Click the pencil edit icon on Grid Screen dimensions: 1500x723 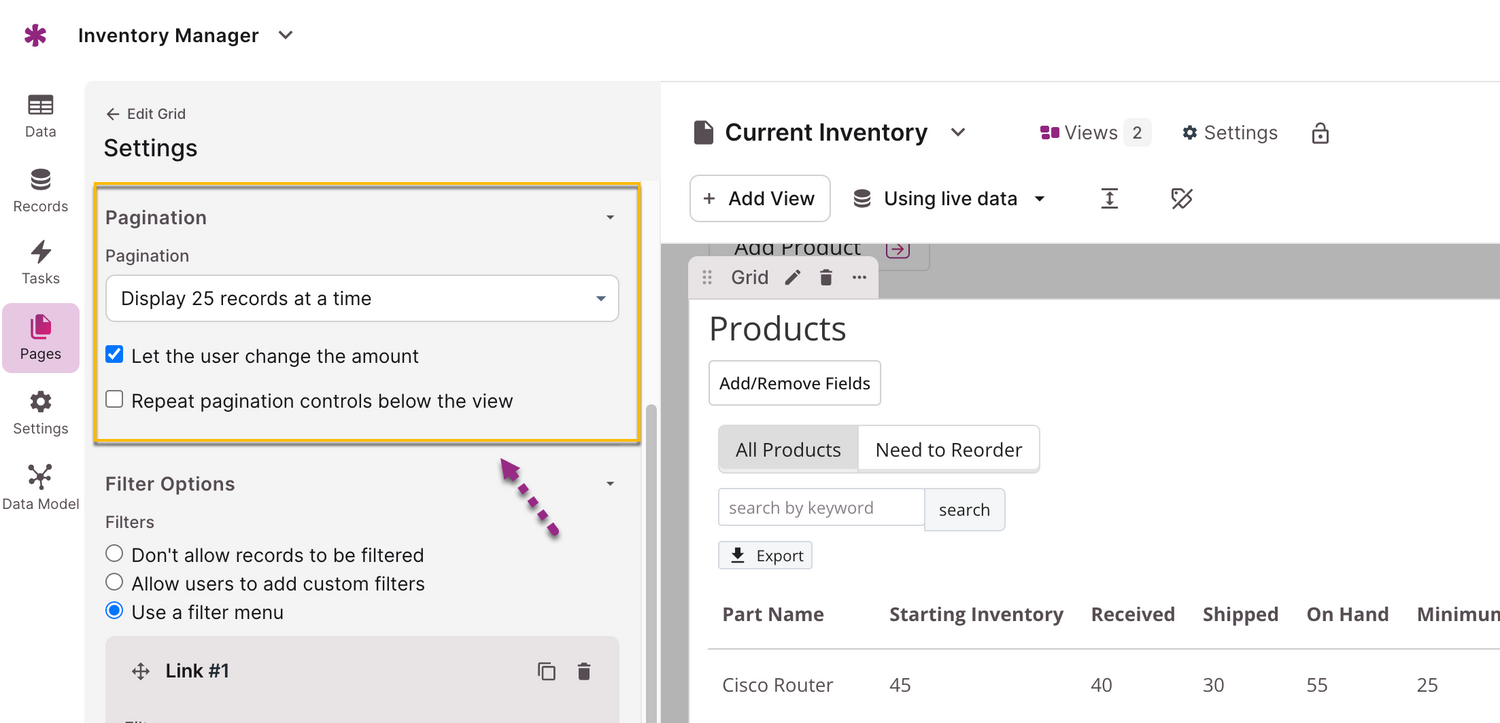pos(793,278)
